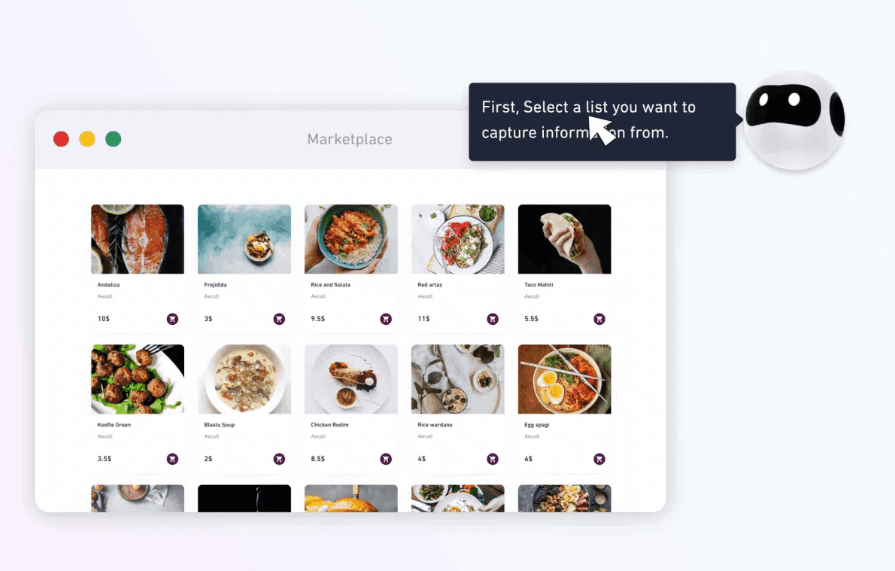Image resolution: width=895 pixels, height=571 pixels.
Task: Click the Chicken Rodim item name
Action: 329,425
